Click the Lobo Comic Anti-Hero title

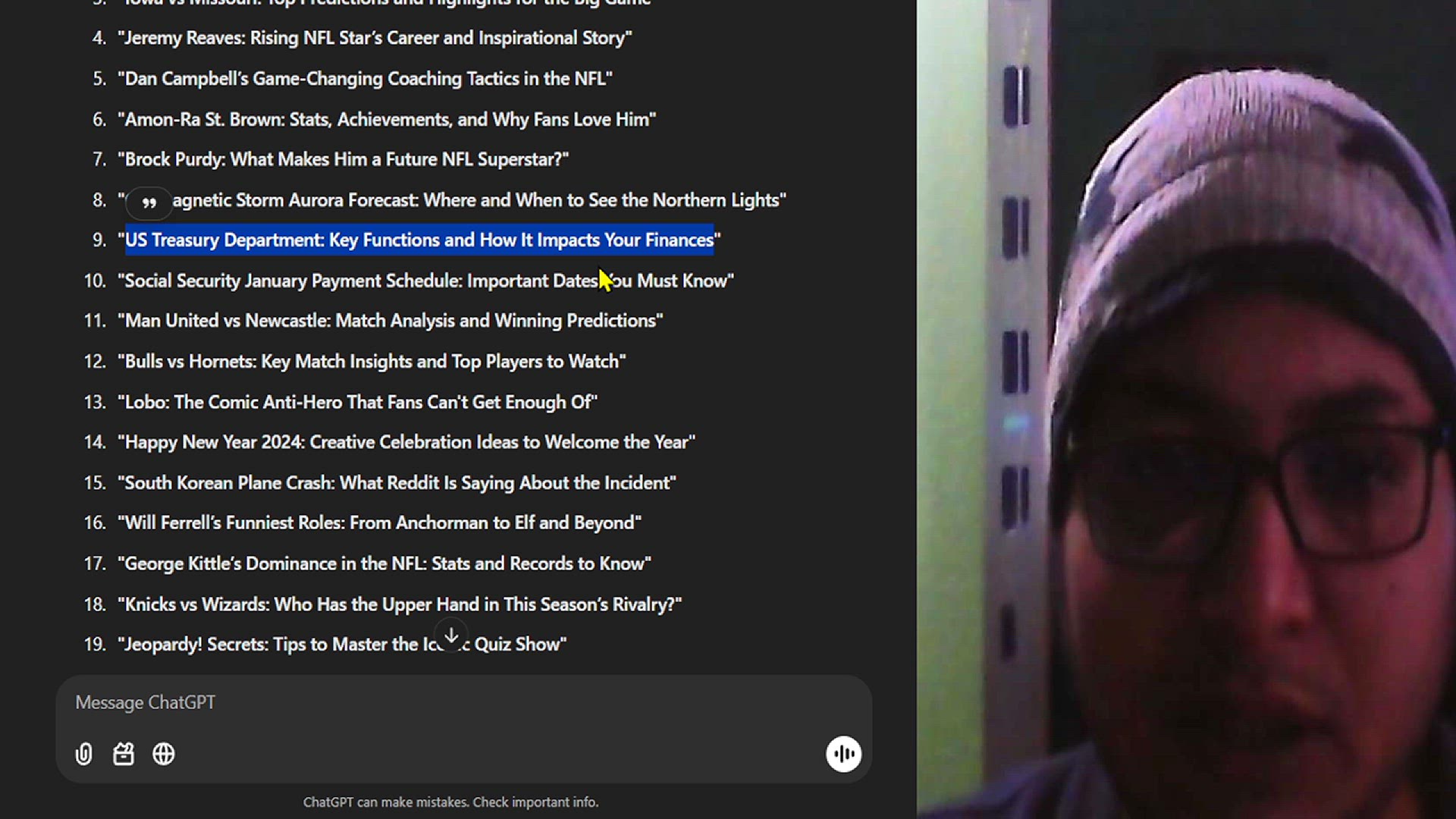pyautogui.click(x=357, y=402)
